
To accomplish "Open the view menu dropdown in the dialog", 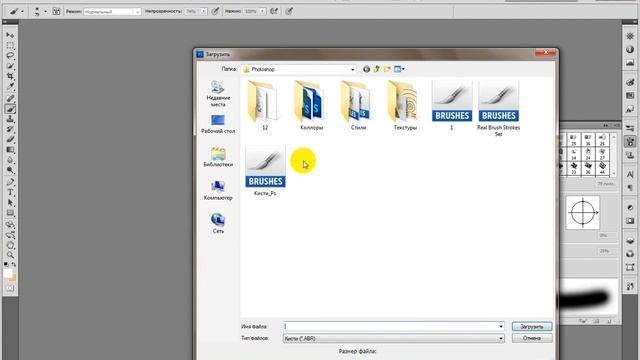I will pyautogui.click(x=399, y=69).
